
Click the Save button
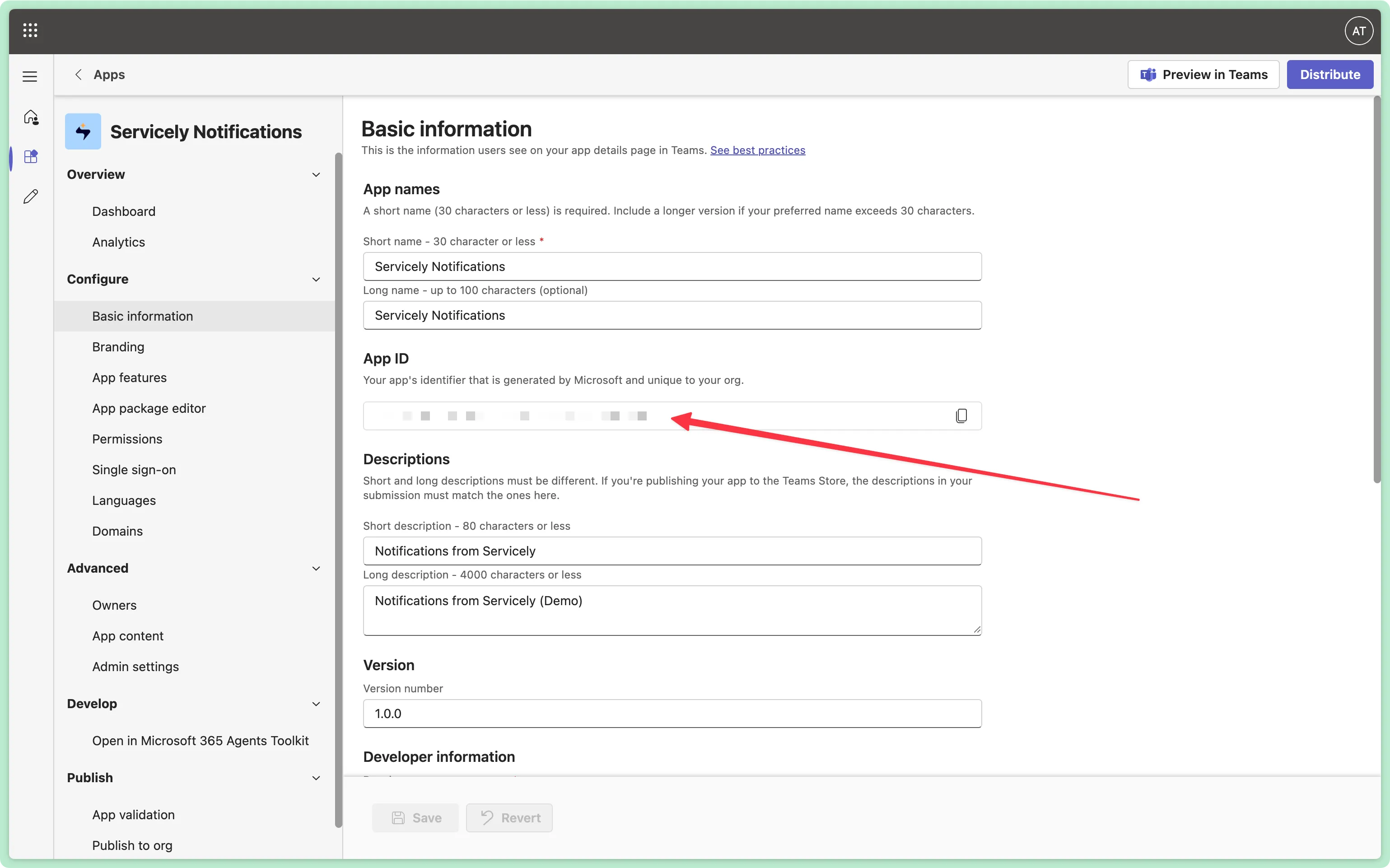(x=415, y=818)
